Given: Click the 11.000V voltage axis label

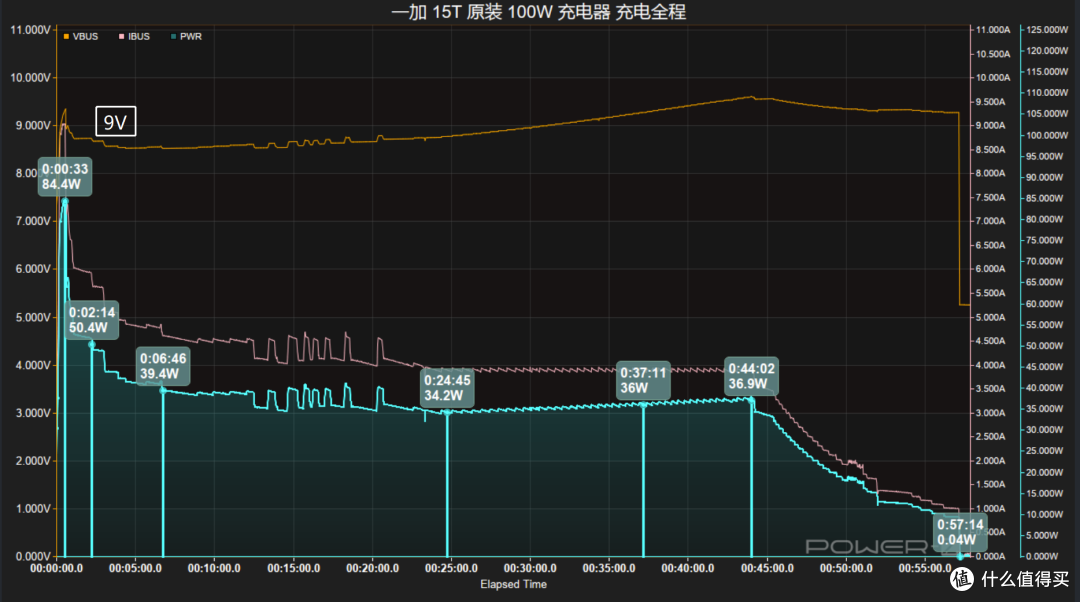Looking at the screenshot, I should pyautogui.click(x=30, y=30).
